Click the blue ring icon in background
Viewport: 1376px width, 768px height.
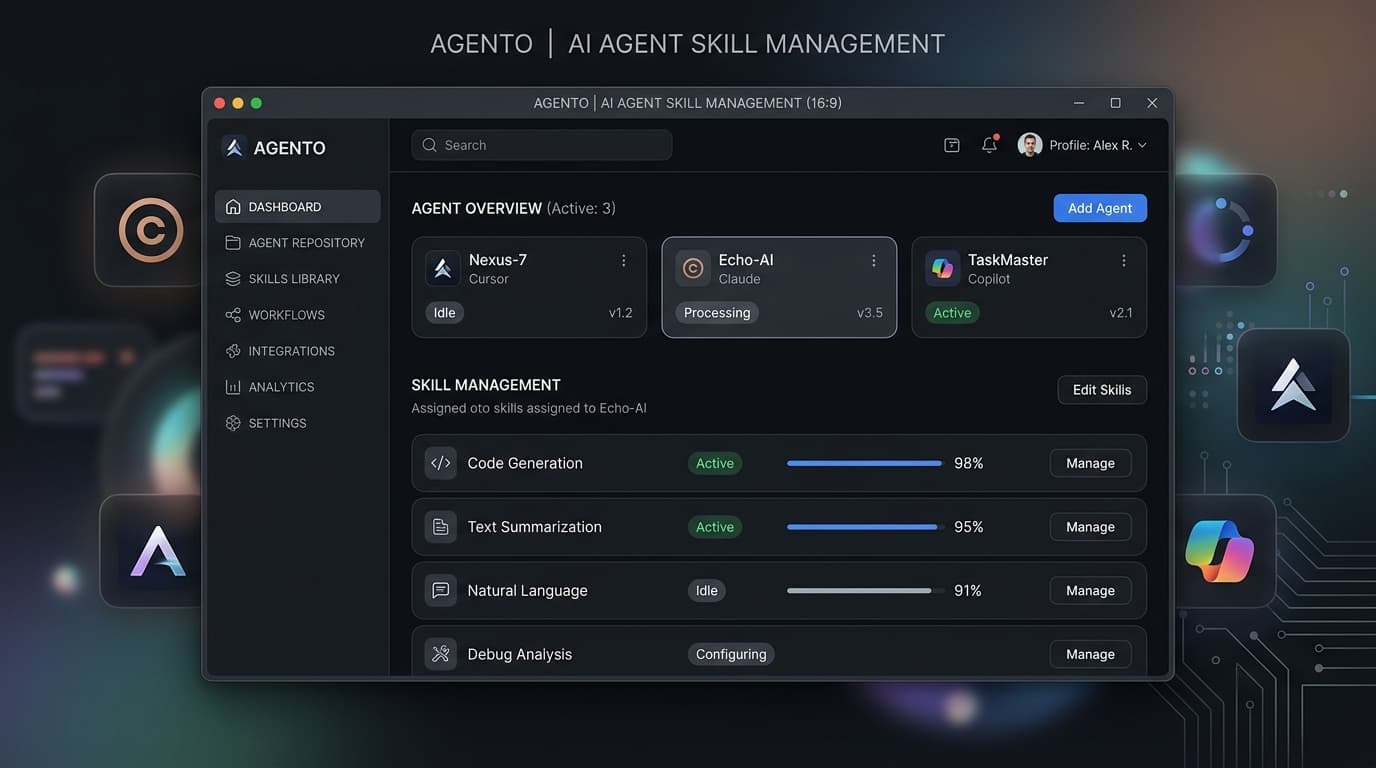(1222, 230)
